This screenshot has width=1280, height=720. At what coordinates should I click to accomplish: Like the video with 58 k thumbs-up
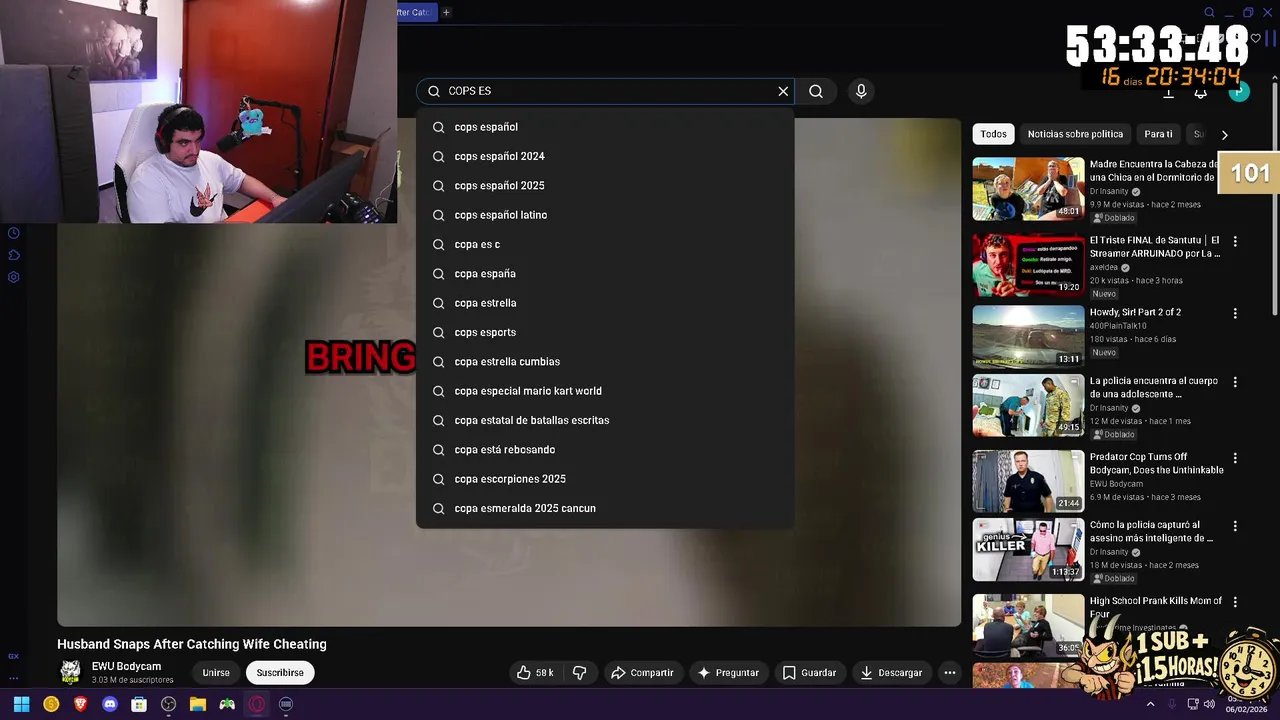pyautogui.click(x=535, y=673)
